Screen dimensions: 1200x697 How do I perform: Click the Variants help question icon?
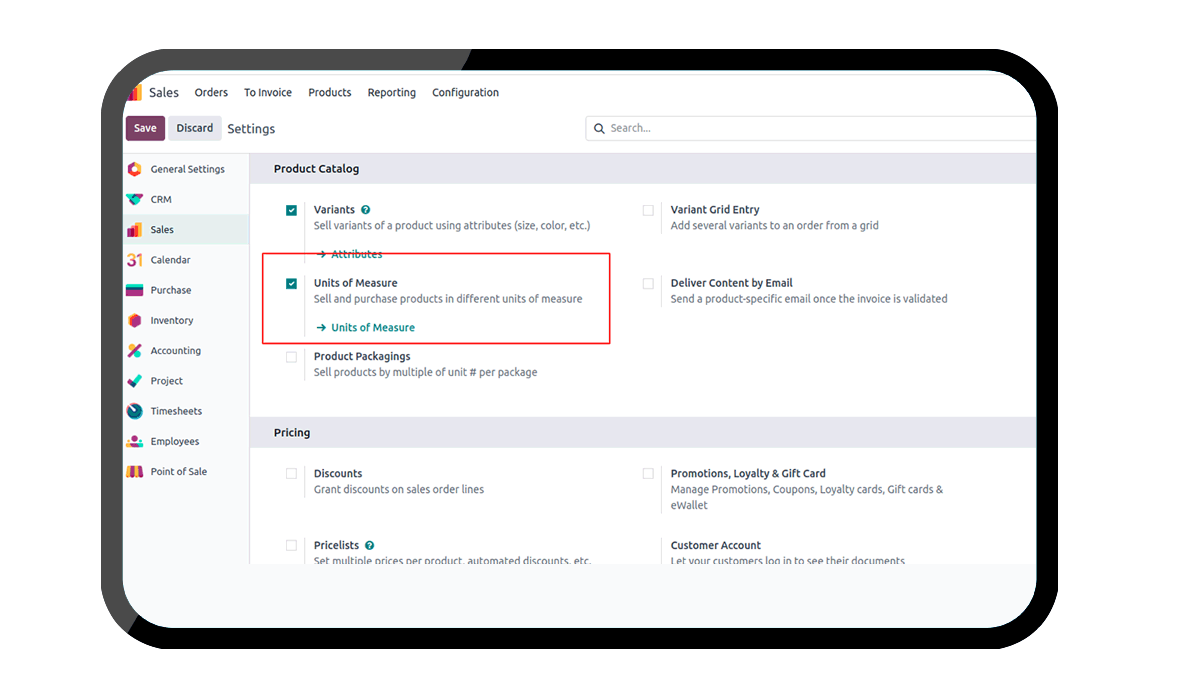[366, 210]
